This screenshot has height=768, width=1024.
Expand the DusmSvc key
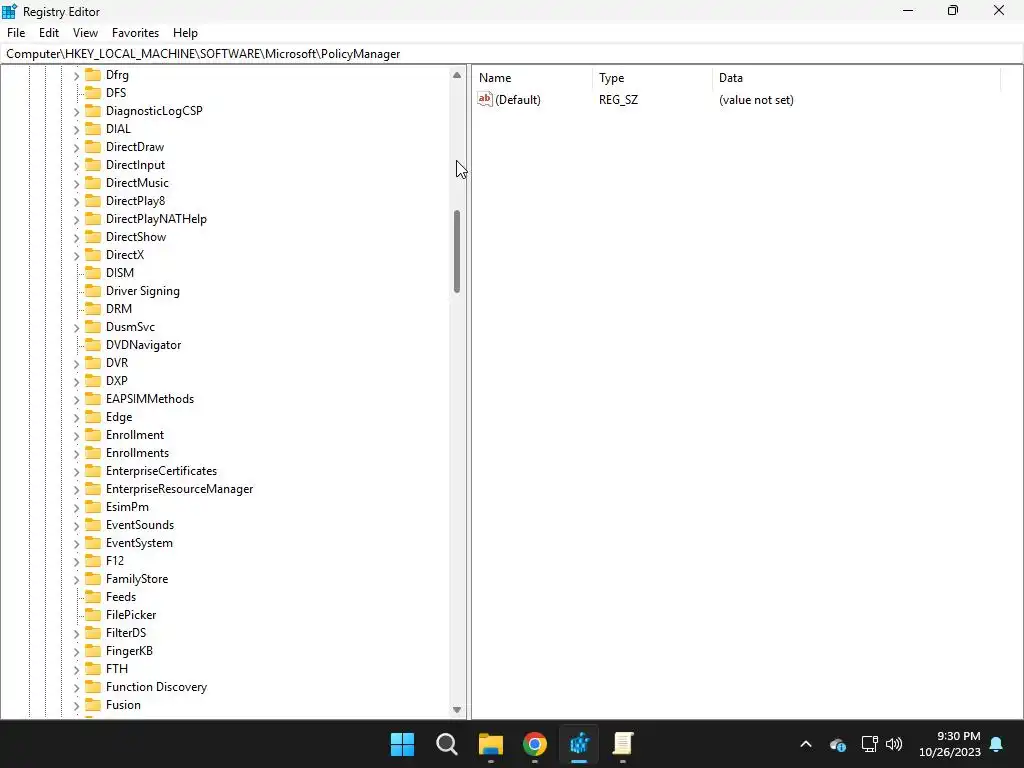click(x=76, y=327)
